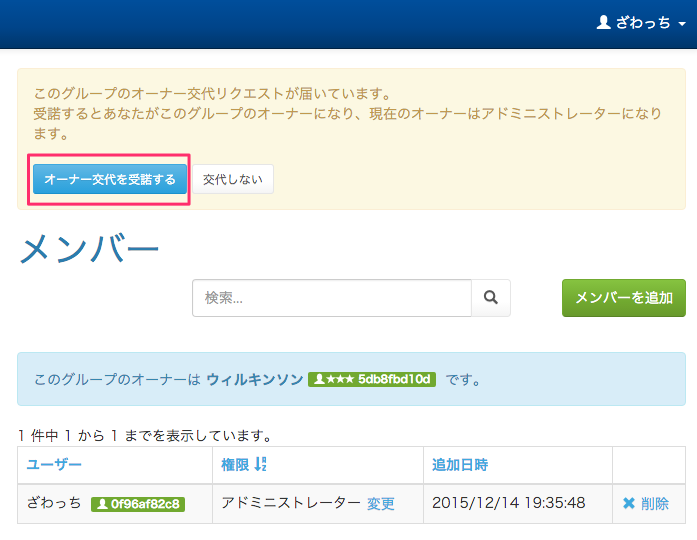Click the sort arrow icon beside 権限
697x540 pixels.
click(x=261, y=465)
